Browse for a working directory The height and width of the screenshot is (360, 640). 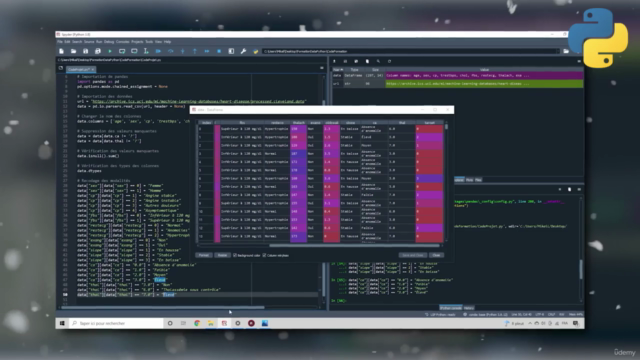tap(566, 51)
